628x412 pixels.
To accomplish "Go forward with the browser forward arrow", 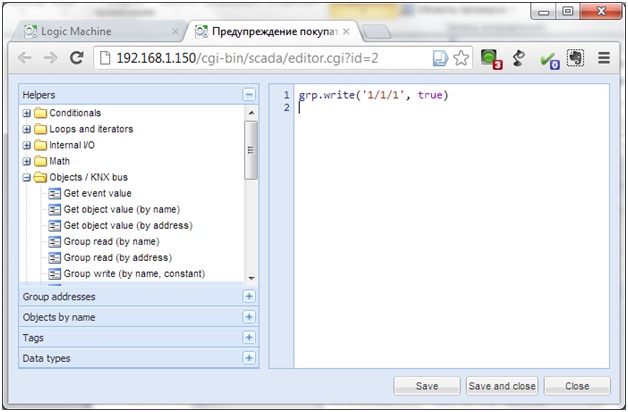I will (x=50, y=58).
